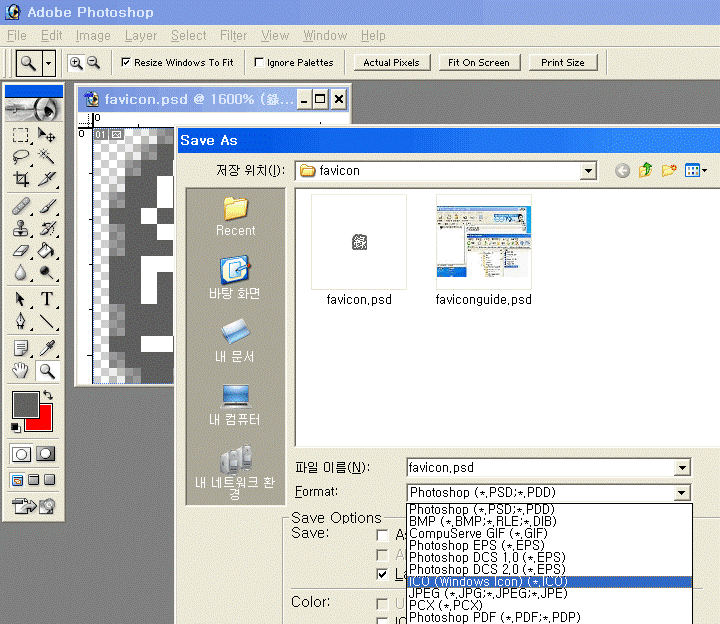
Task: Select the Notes tool
Action: pos(20,349)
